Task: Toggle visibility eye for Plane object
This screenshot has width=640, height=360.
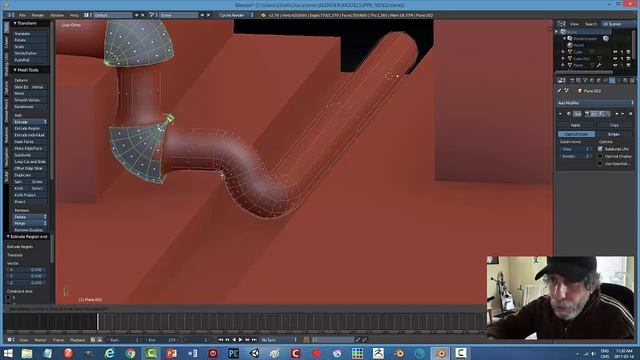Action: tap(615, 65)
